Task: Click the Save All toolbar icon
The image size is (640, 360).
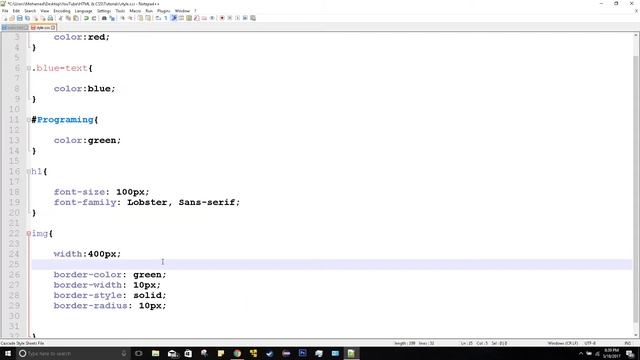Action: coord(27,18)
